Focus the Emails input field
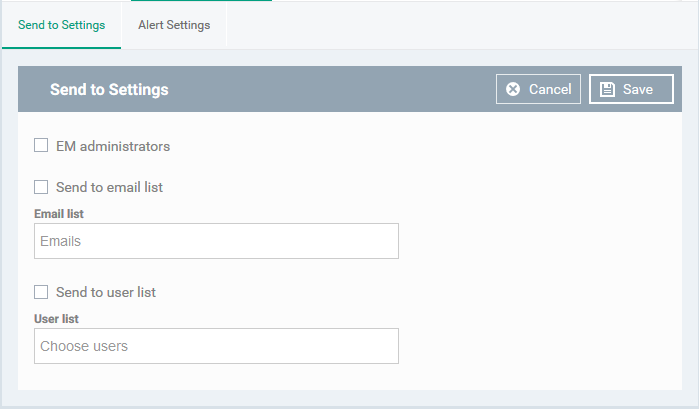Image resolution: width=699 pixels, height=409 pixels. [x=216, y=241]
